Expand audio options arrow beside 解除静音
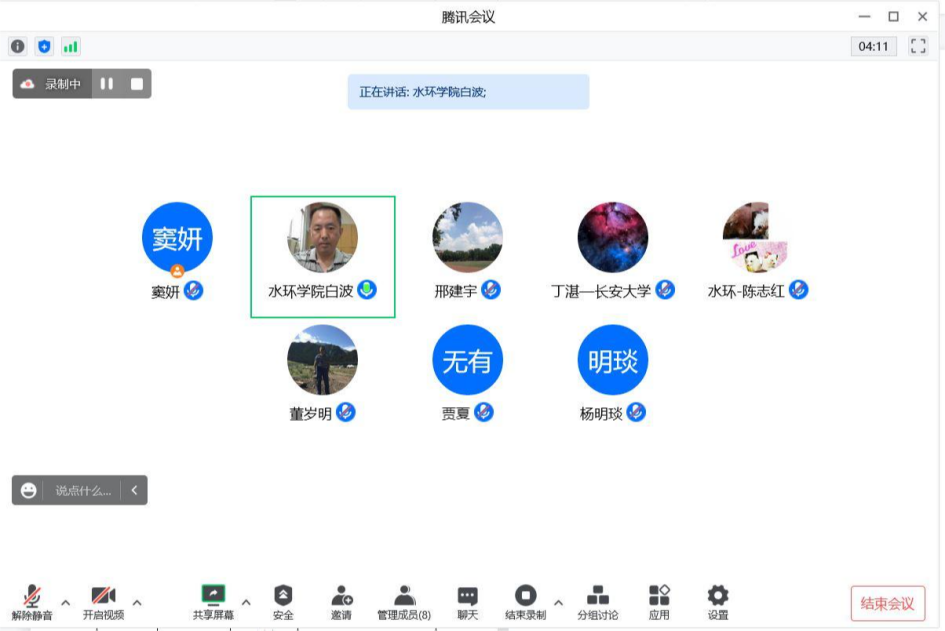This screenshot has width=945, height=631. [x=66, y=602]
